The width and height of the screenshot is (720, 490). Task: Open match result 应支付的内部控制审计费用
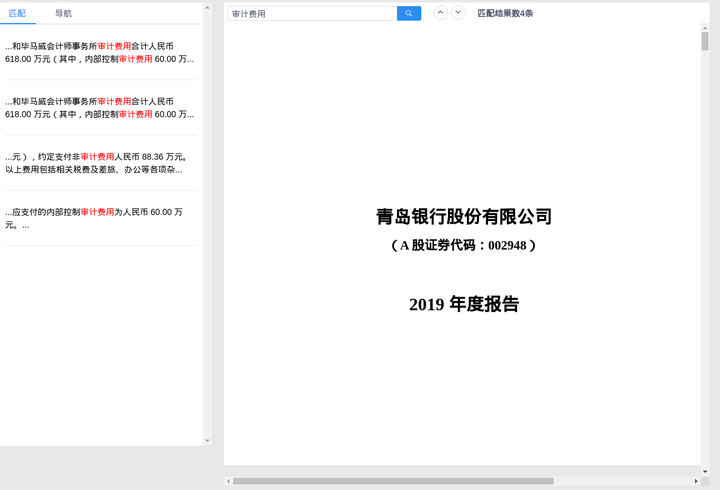coord(101,218)
